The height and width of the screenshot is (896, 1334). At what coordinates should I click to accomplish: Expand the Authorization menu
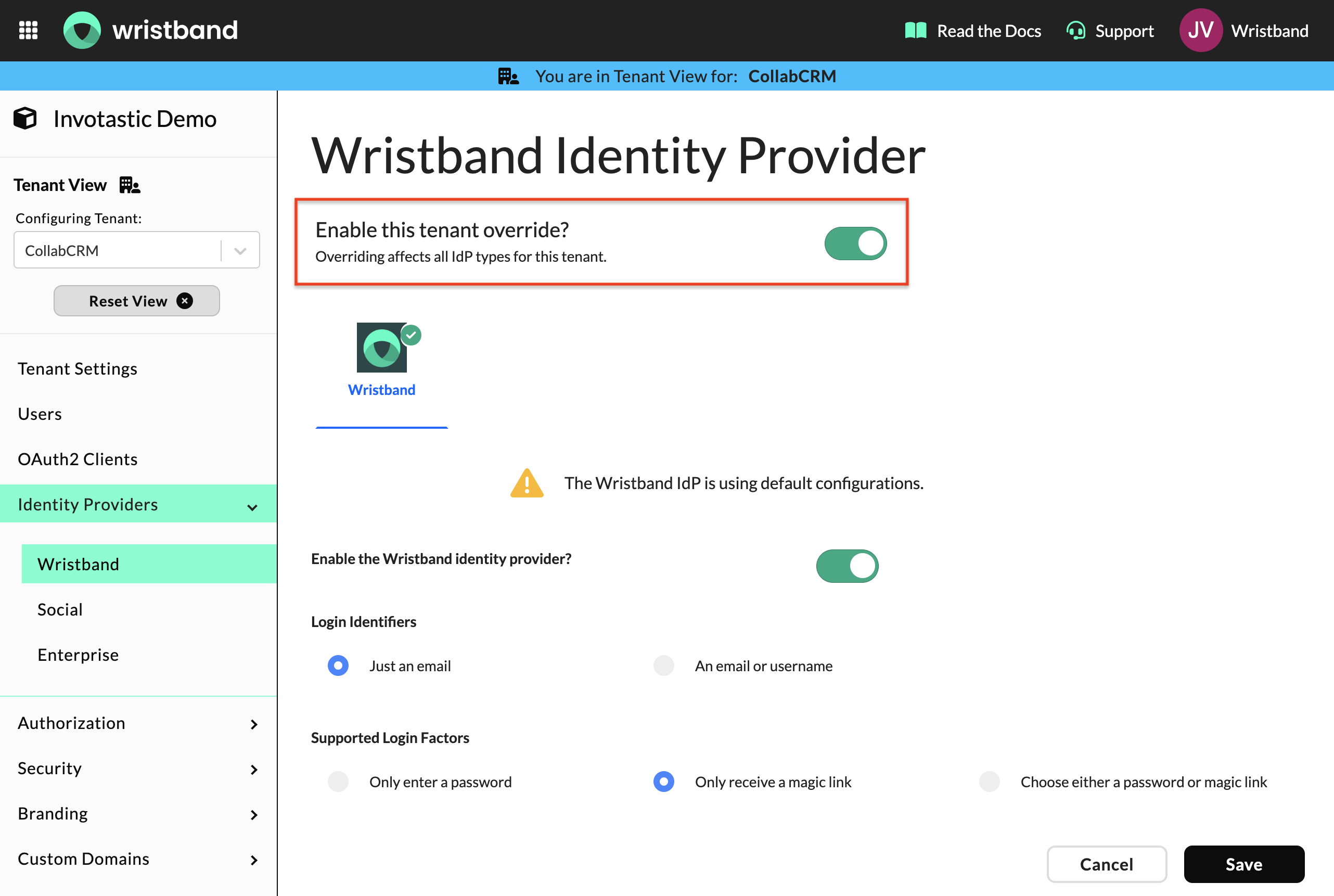pos(253,724)
